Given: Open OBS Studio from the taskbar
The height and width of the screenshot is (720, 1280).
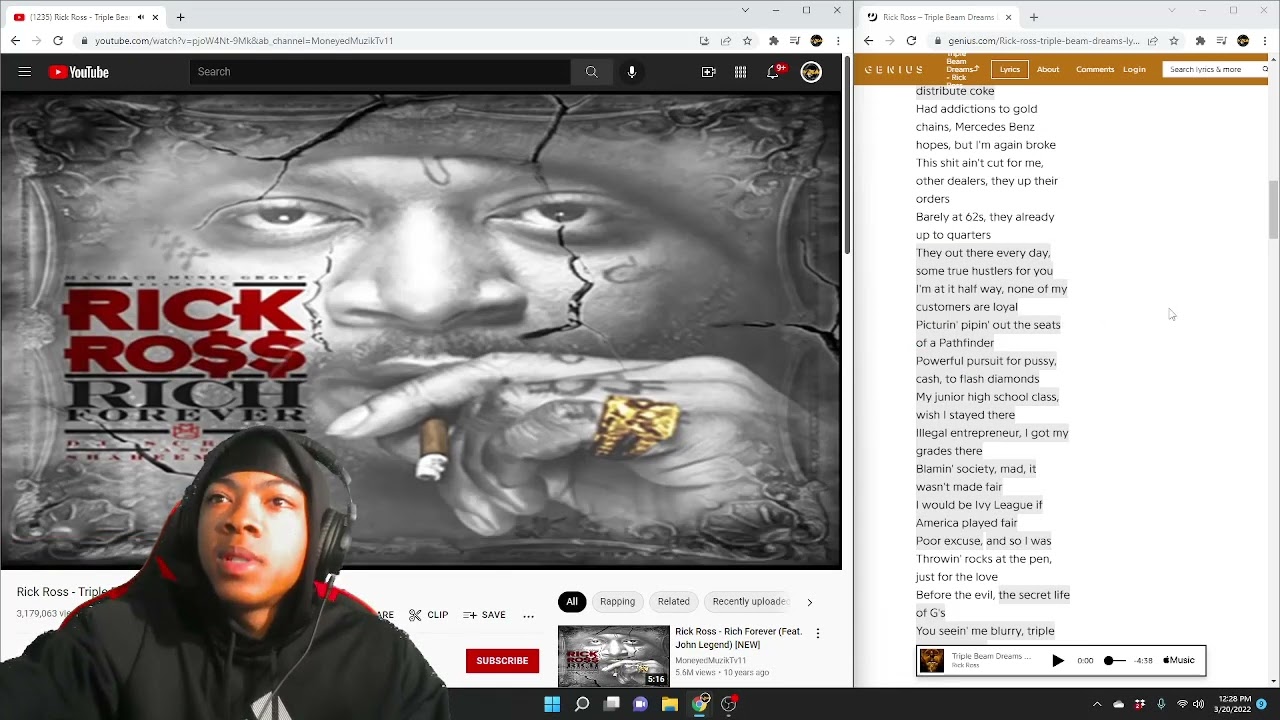Looking at the screenshot, I should 729,704.
